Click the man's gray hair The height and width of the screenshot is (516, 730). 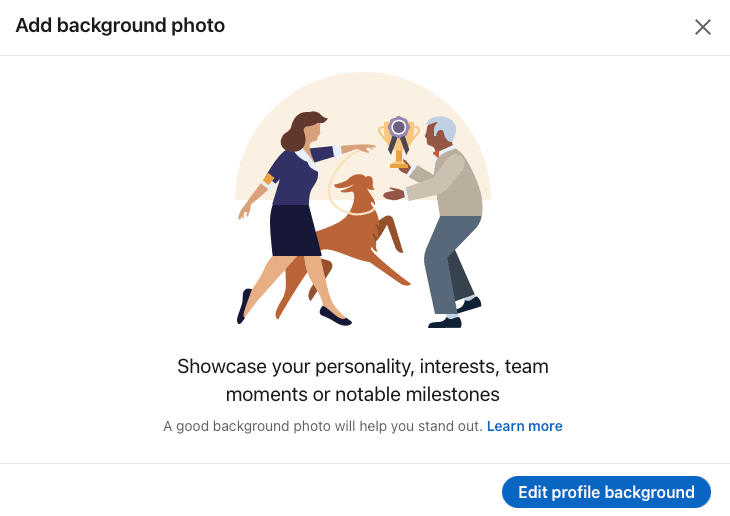[x=444, y=128]
